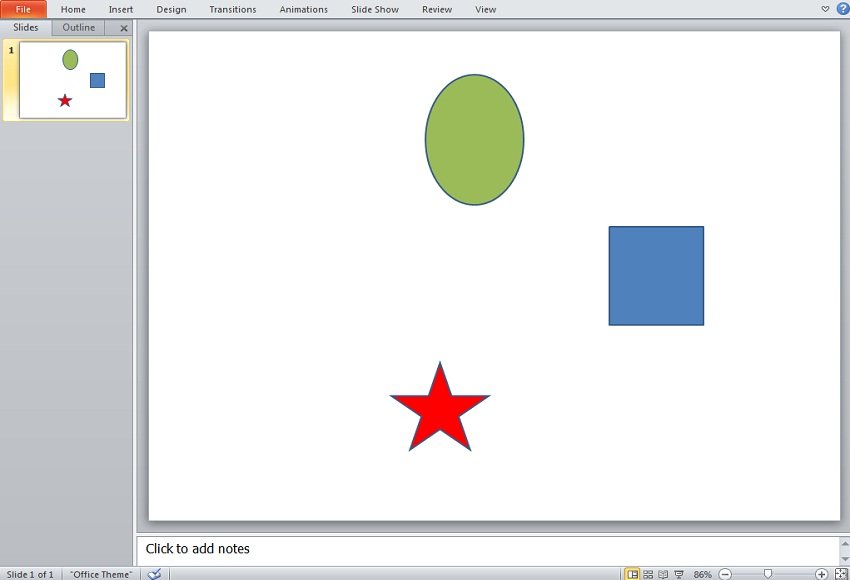Switch to the Outline tab
Screen dimensions: 850x580
pos(78,27)
